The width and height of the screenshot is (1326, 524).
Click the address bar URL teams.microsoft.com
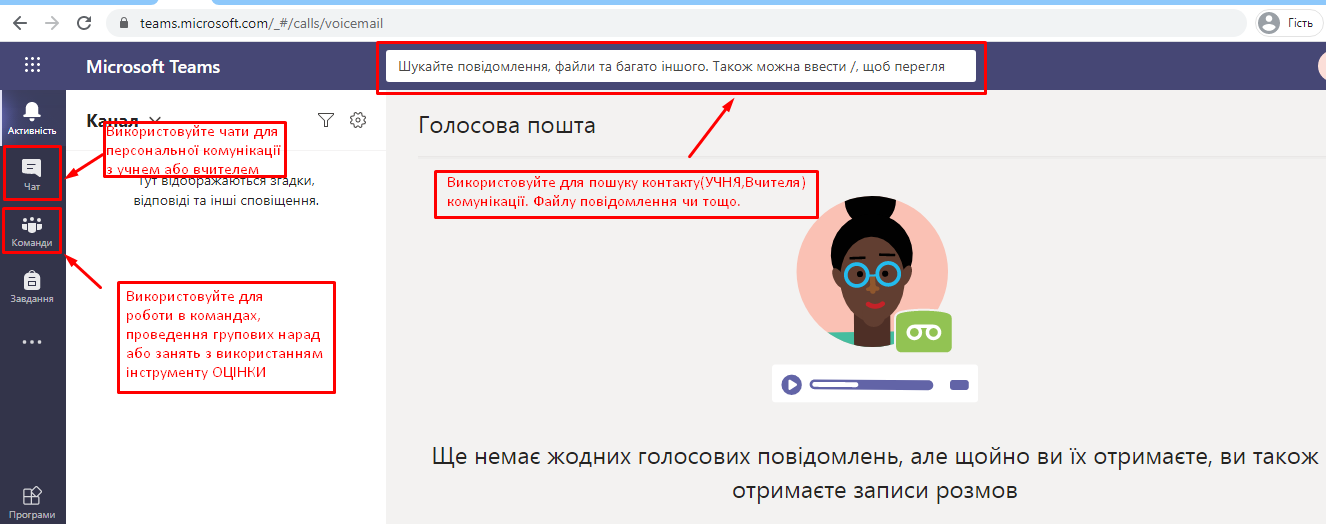coord(261,22)
